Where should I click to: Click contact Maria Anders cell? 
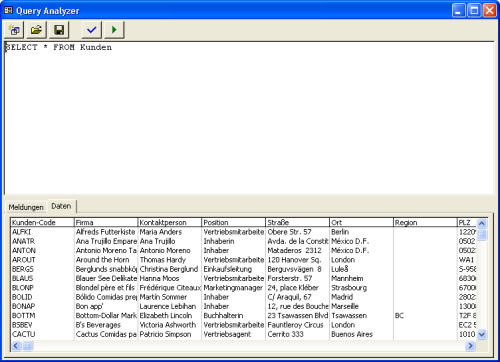(x=170, y=232)
